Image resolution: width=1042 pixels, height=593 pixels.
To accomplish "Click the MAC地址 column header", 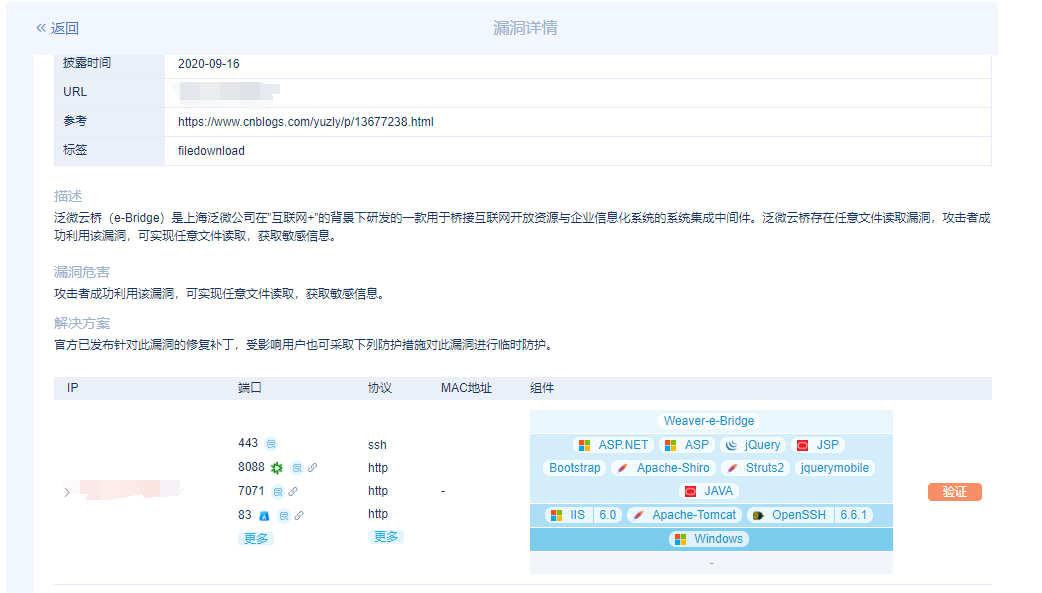I will coord(466,388).
